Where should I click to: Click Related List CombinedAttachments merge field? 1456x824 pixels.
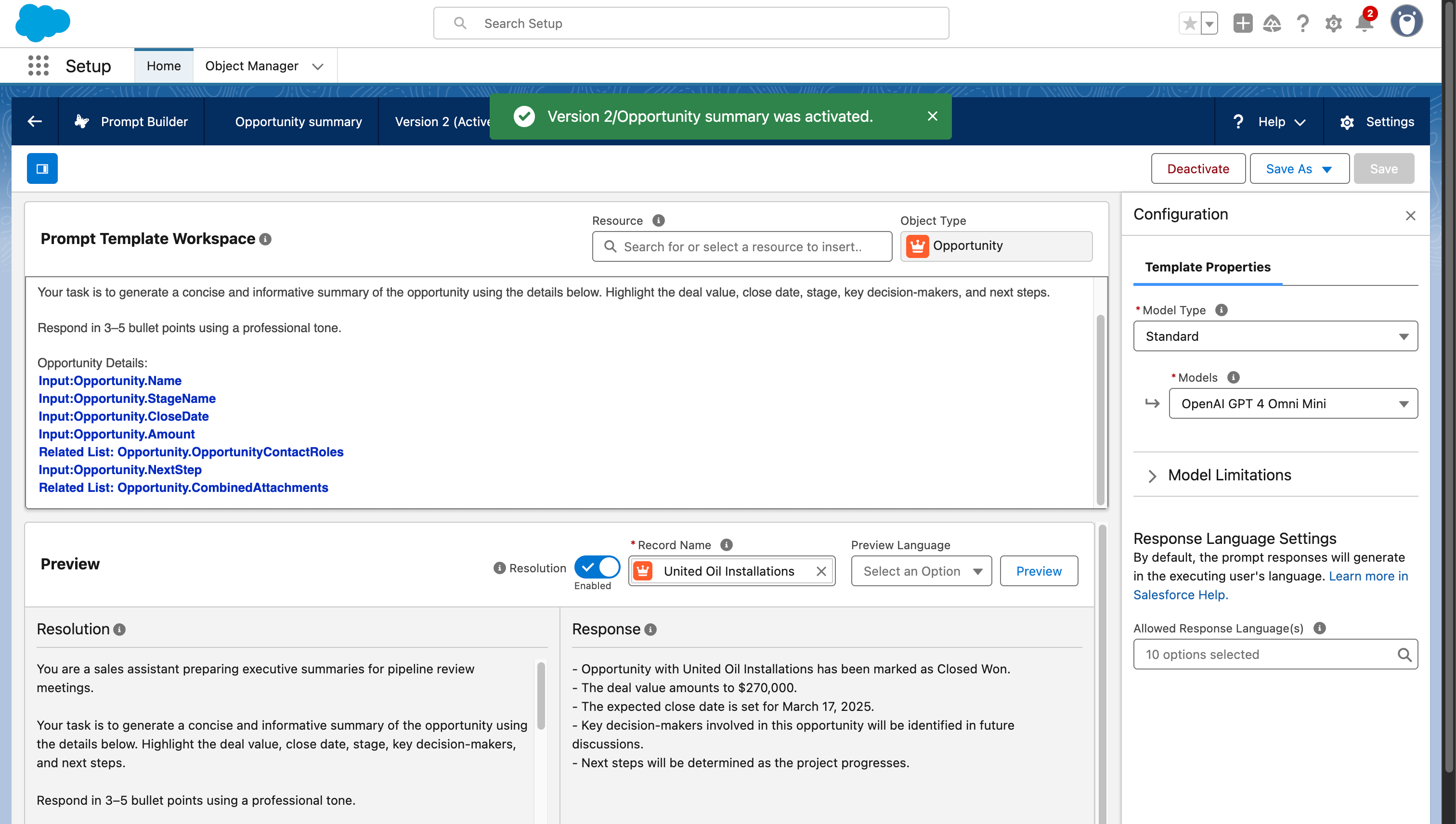click(x=183, y=487)
